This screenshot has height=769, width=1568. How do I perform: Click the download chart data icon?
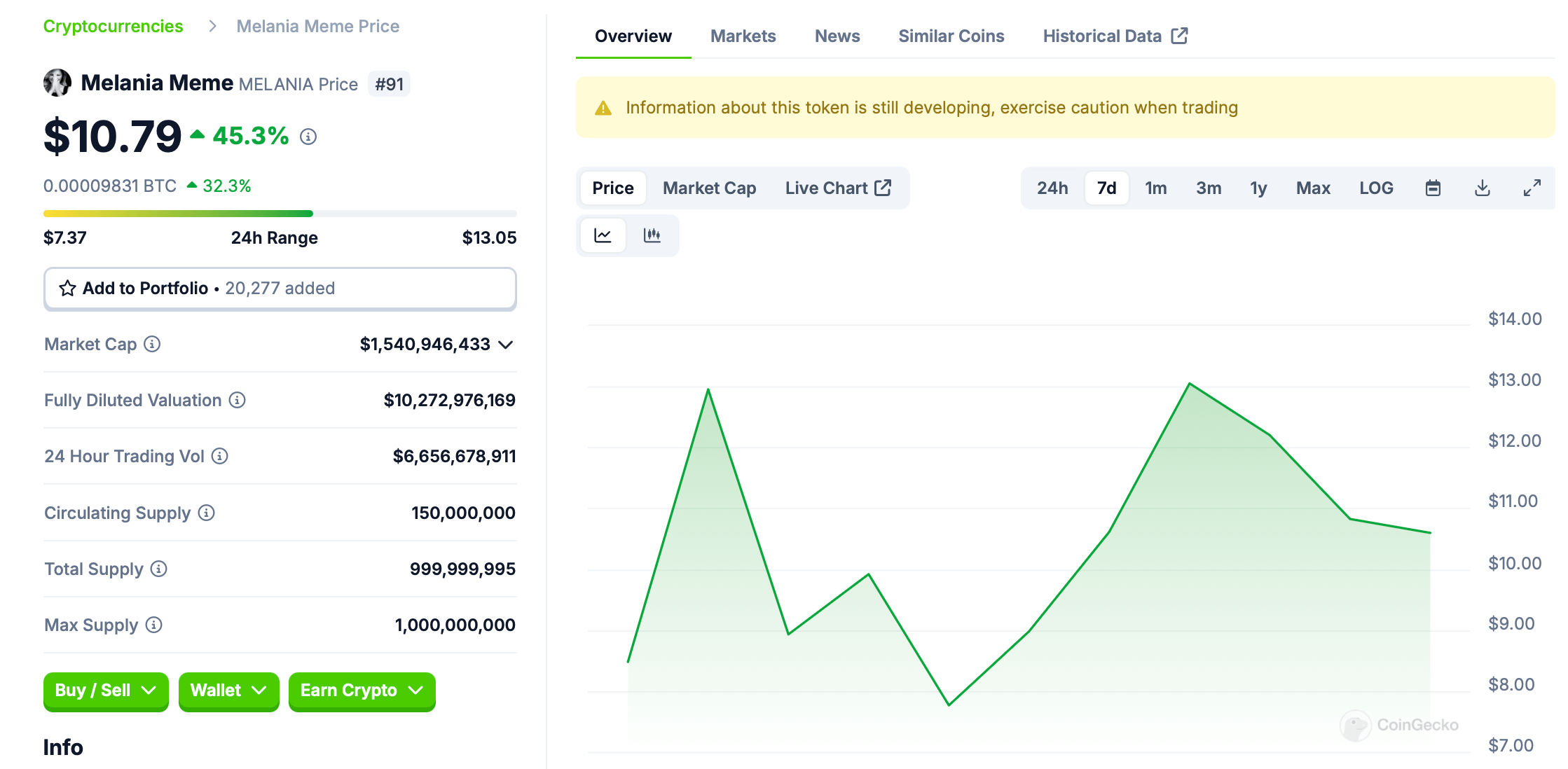[1482, 188]
